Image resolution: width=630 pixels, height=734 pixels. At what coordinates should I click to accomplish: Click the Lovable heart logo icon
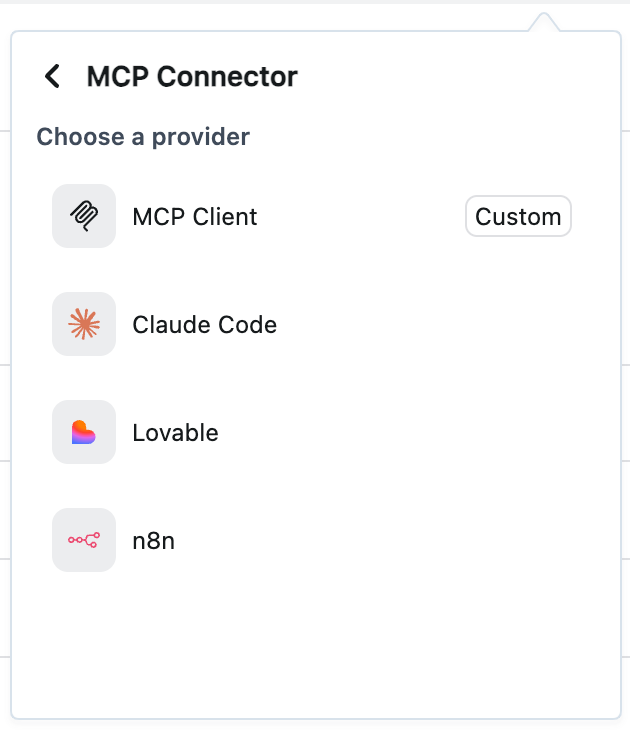[x=84, y=432]
